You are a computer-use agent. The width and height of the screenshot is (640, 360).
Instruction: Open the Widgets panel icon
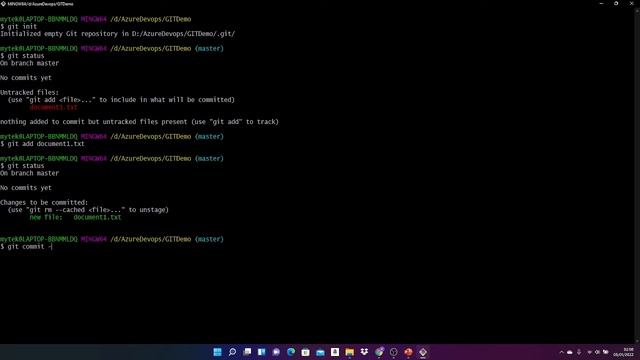click(x=262, y=352)
